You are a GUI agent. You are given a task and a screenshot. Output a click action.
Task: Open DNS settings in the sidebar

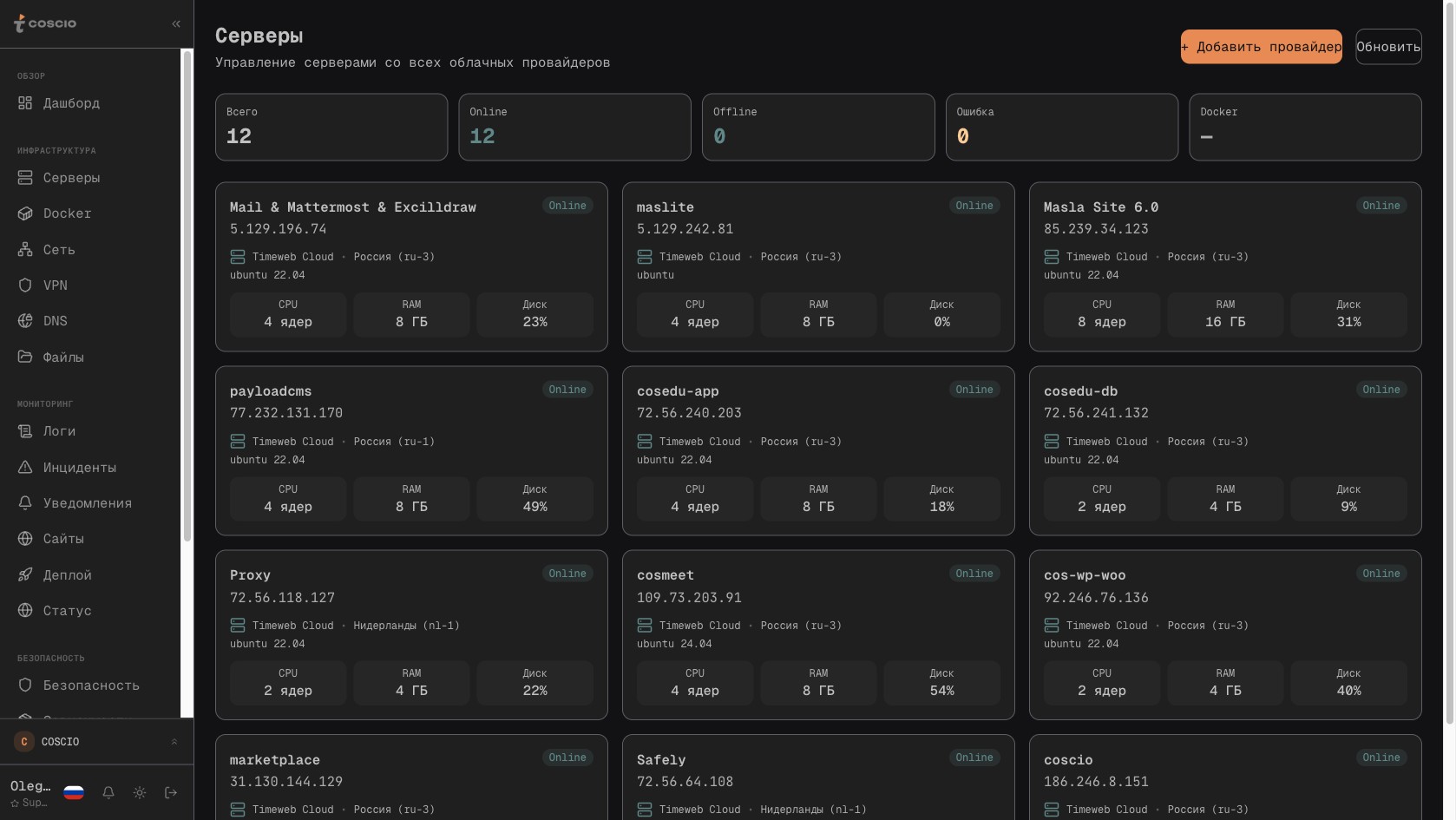90,321
